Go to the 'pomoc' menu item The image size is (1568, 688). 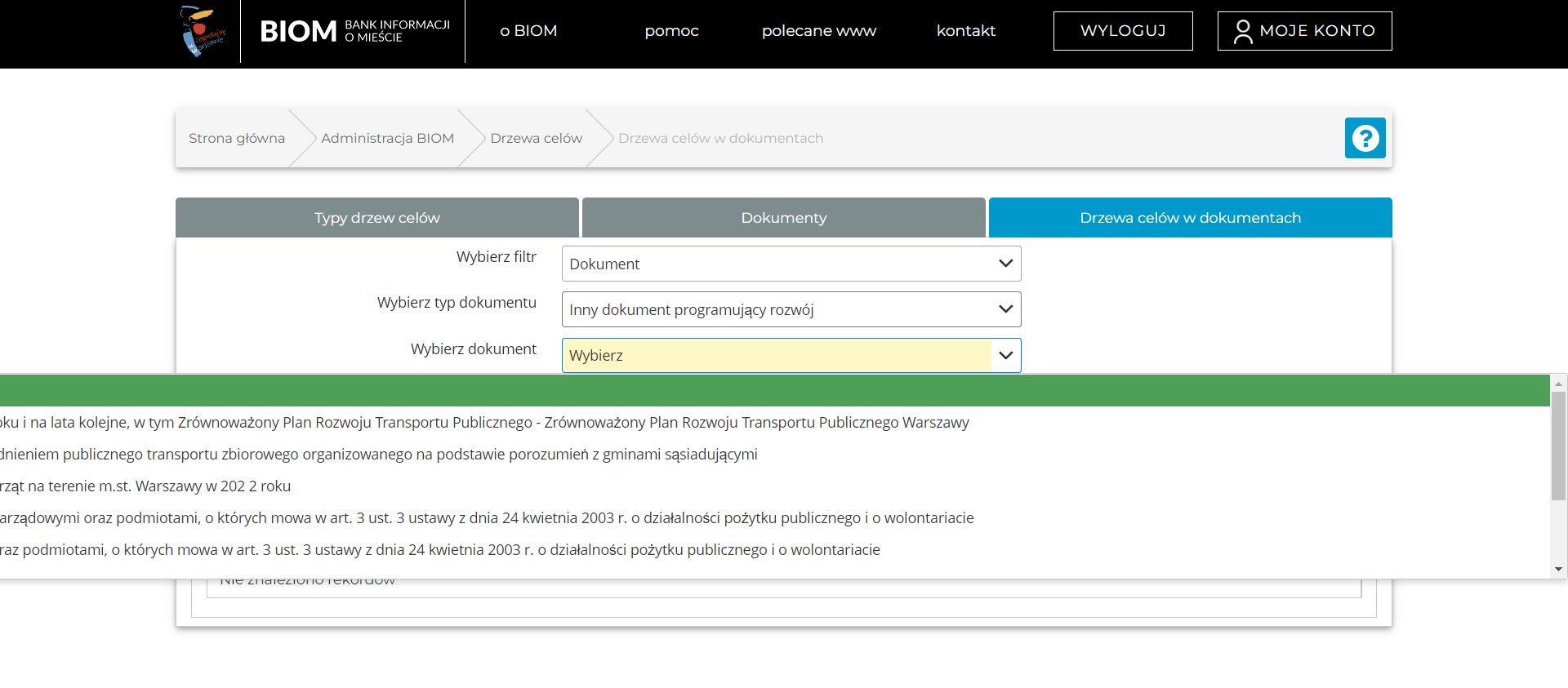pyautogui.click(x=671, y=31)
